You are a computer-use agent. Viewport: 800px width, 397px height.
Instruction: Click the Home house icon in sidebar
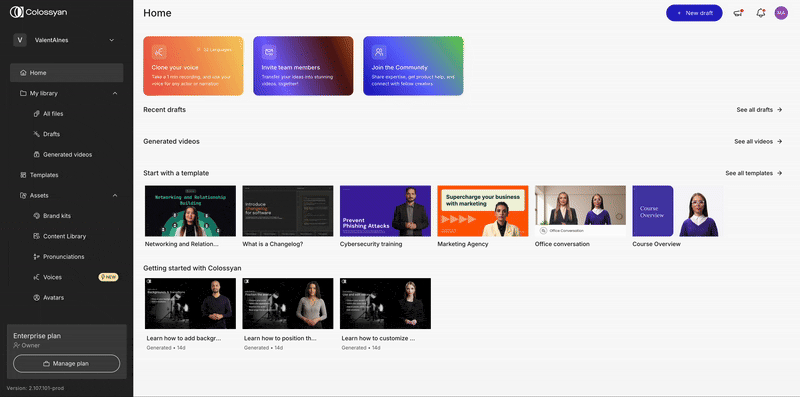[x=23, y=73]
